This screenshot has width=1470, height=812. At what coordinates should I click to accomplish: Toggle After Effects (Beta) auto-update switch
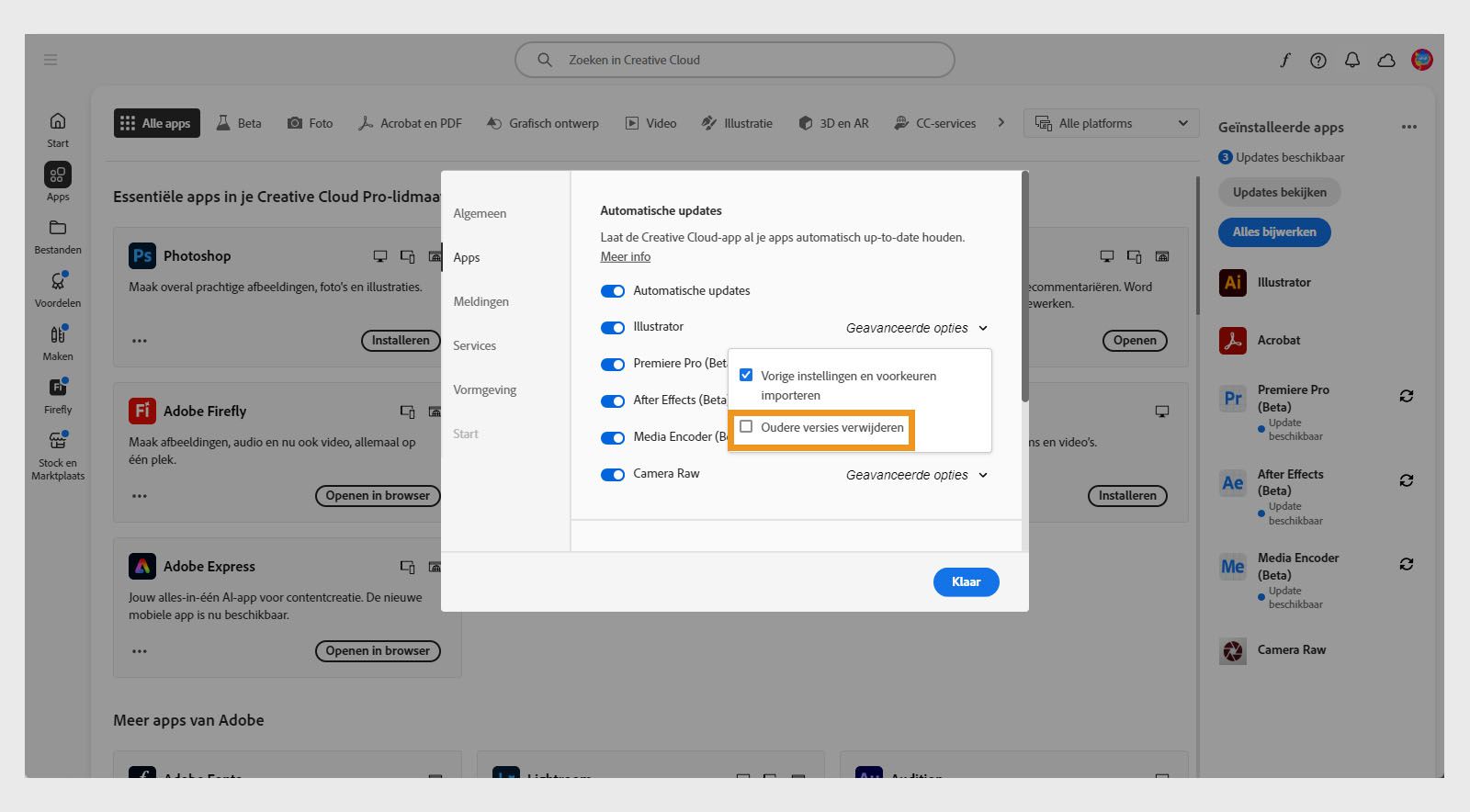click(x=613, y=401)
